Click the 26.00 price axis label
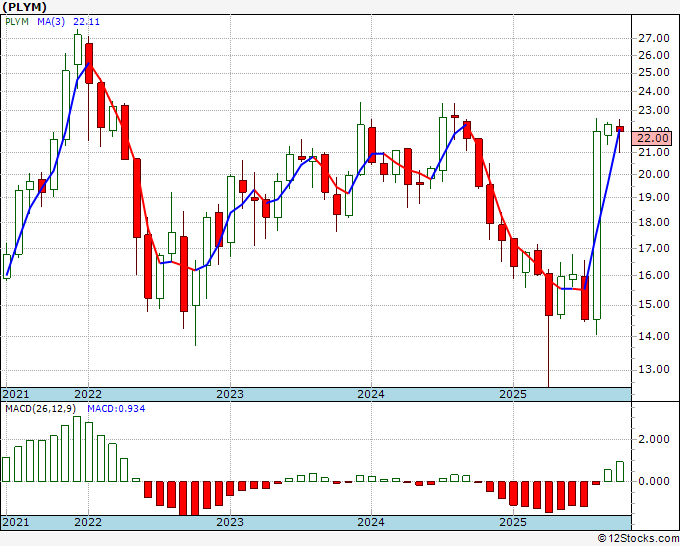 [x=654, y=56]
